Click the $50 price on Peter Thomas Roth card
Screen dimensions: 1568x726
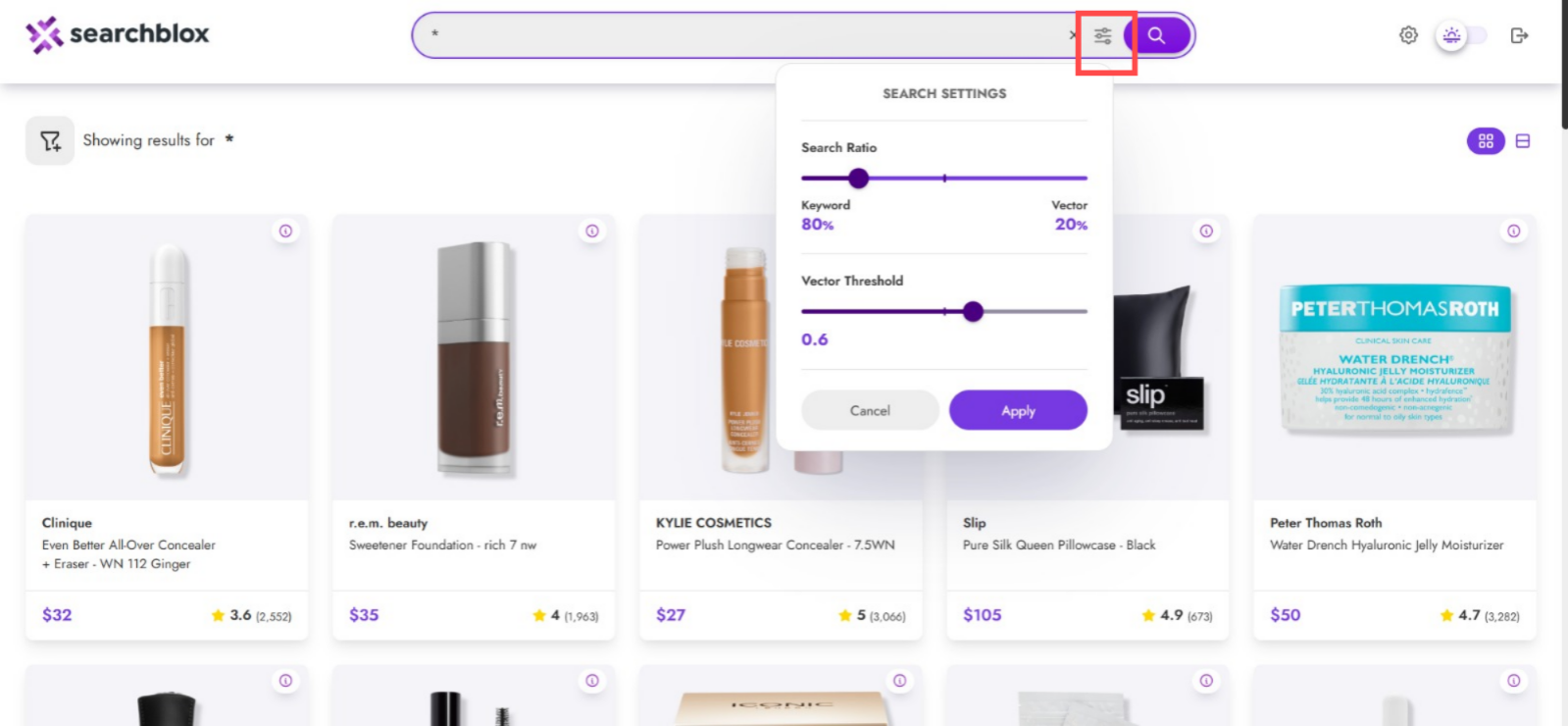pyautogui.click(x=1286, y=615)
